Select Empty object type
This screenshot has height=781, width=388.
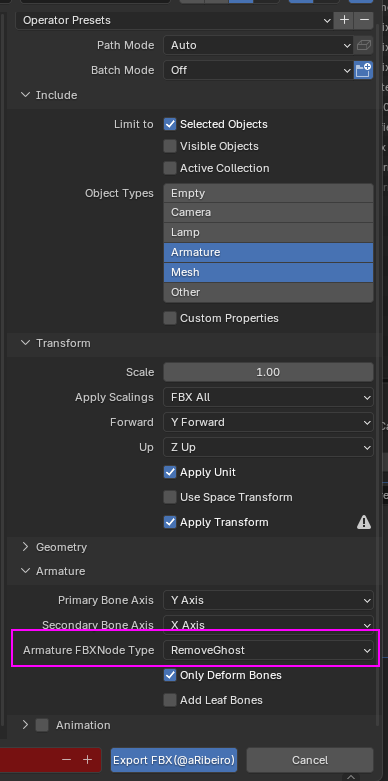268,193
